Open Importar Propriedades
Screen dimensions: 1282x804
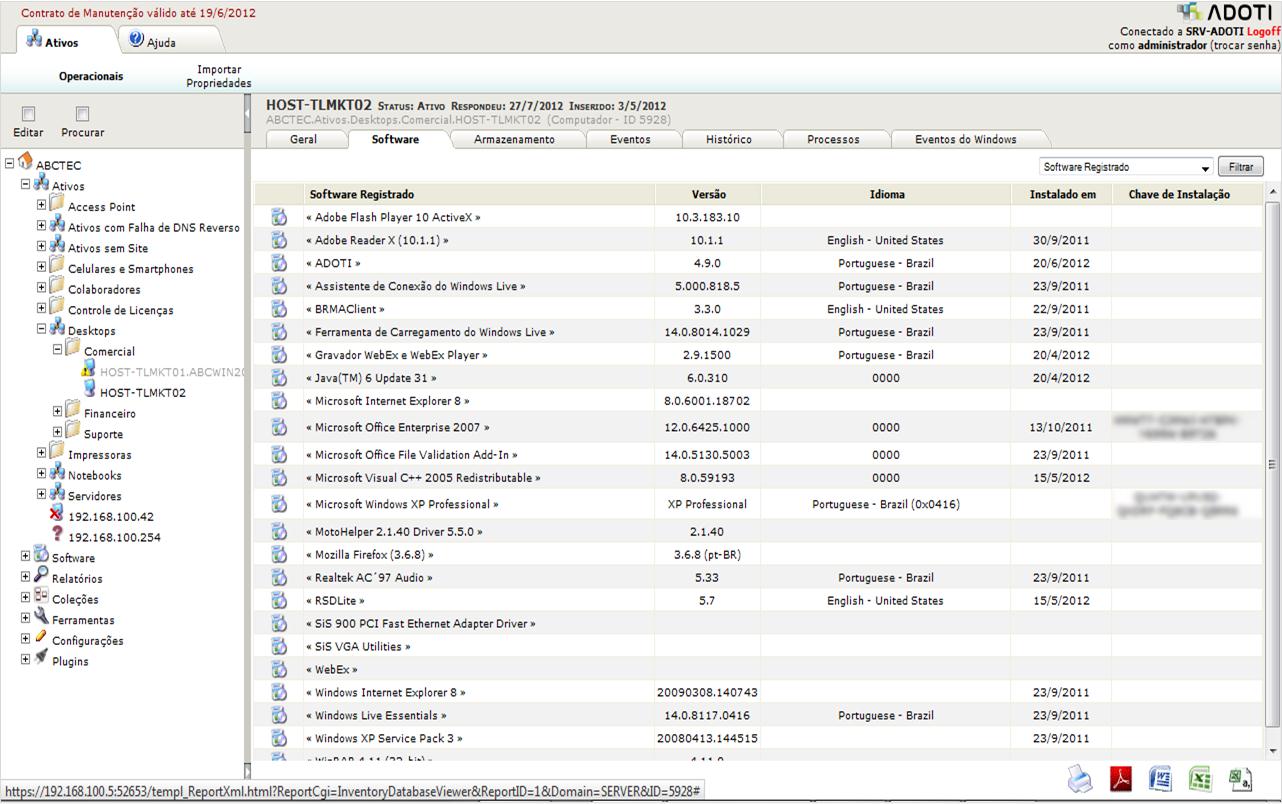click(x=219, y=76)
